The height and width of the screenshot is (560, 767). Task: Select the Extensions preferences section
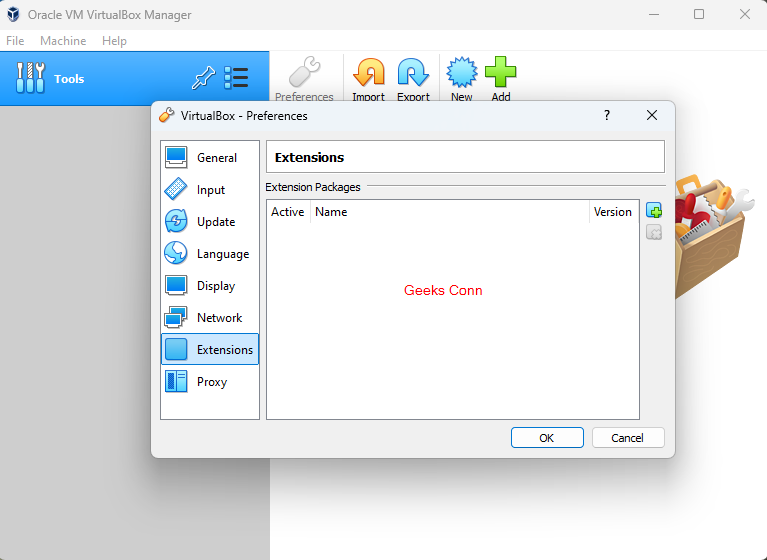coord(210,349)
